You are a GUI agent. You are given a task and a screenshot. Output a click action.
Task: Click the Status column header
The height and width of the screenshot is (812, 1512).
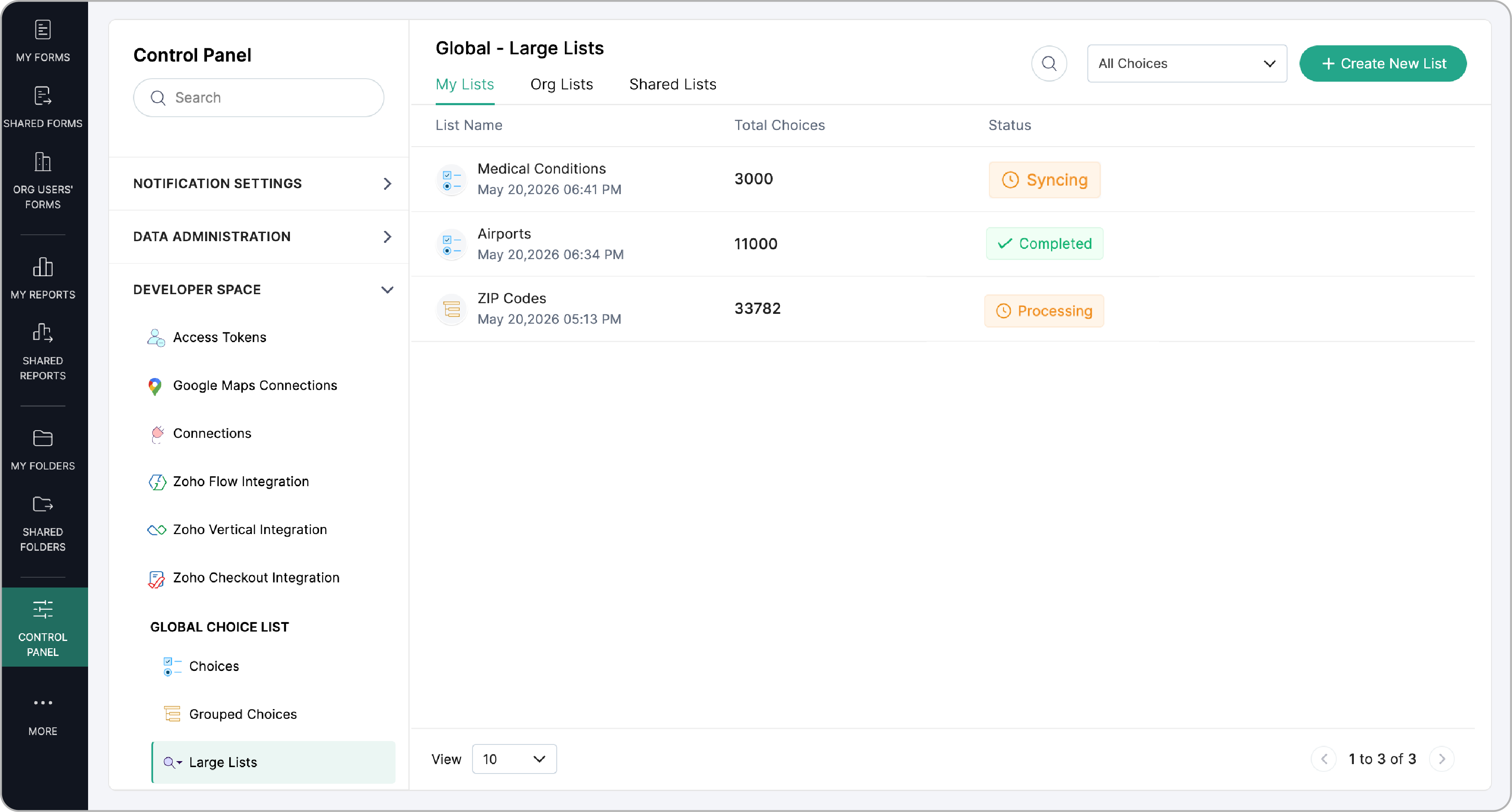point(1010,126)
